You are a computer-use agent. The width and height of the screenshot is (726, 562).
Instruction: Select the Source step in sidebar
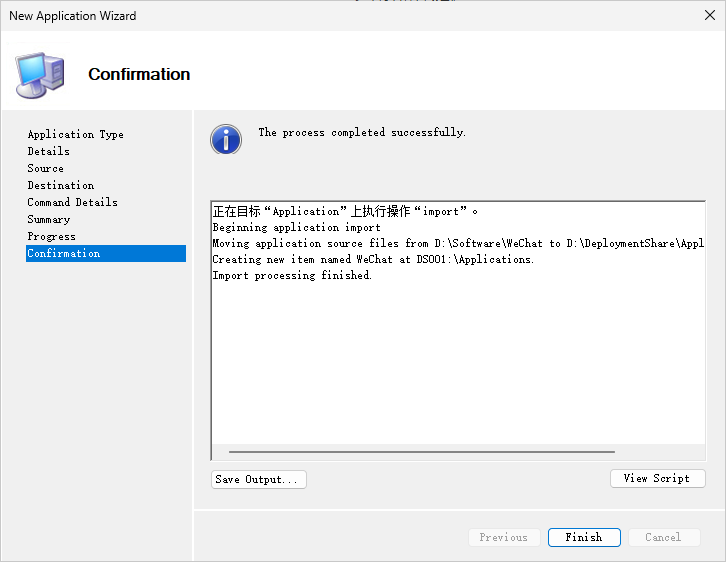[46, 168]
